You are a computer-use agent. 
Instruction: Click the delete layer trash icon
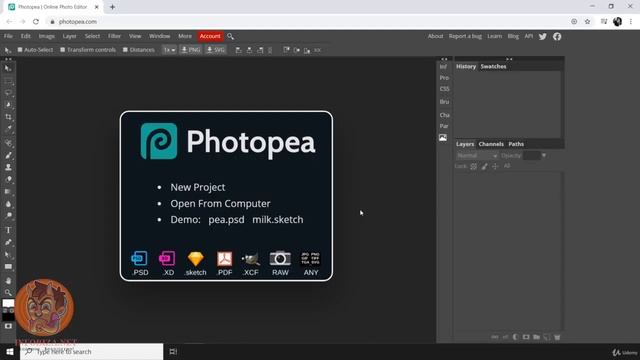pyautogui.click(x=557, y=337)
